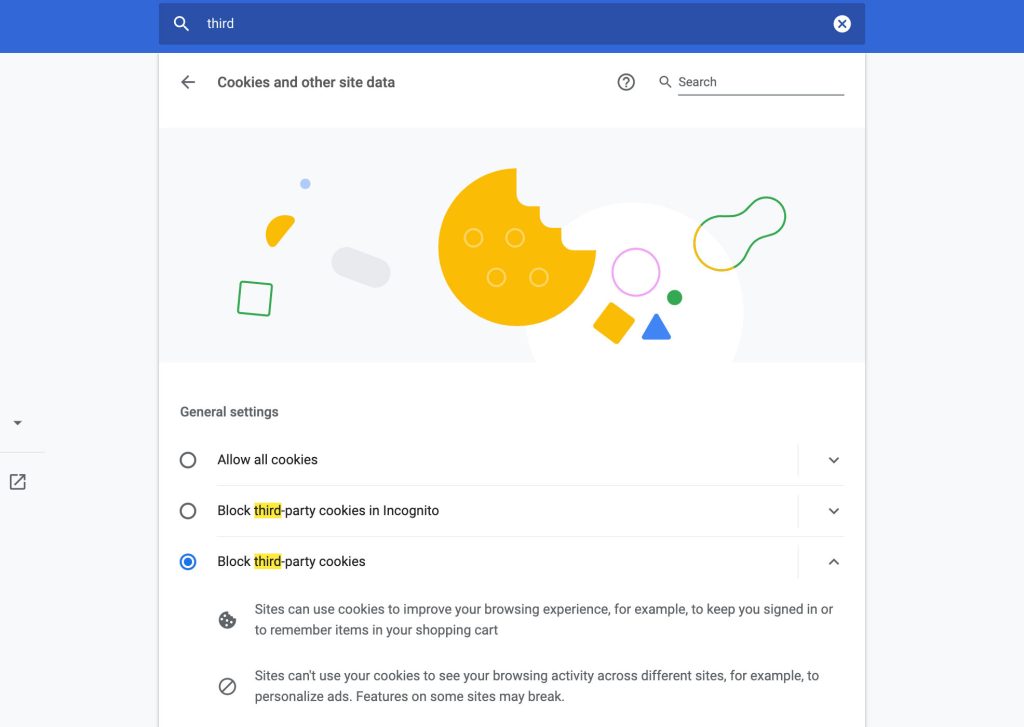Image resolution: width=1024 pixels, height=727 pixels.
Task: Expand Block third-party cookies in Incognito details
Action: pyautogui.click(x=833, y=511)
